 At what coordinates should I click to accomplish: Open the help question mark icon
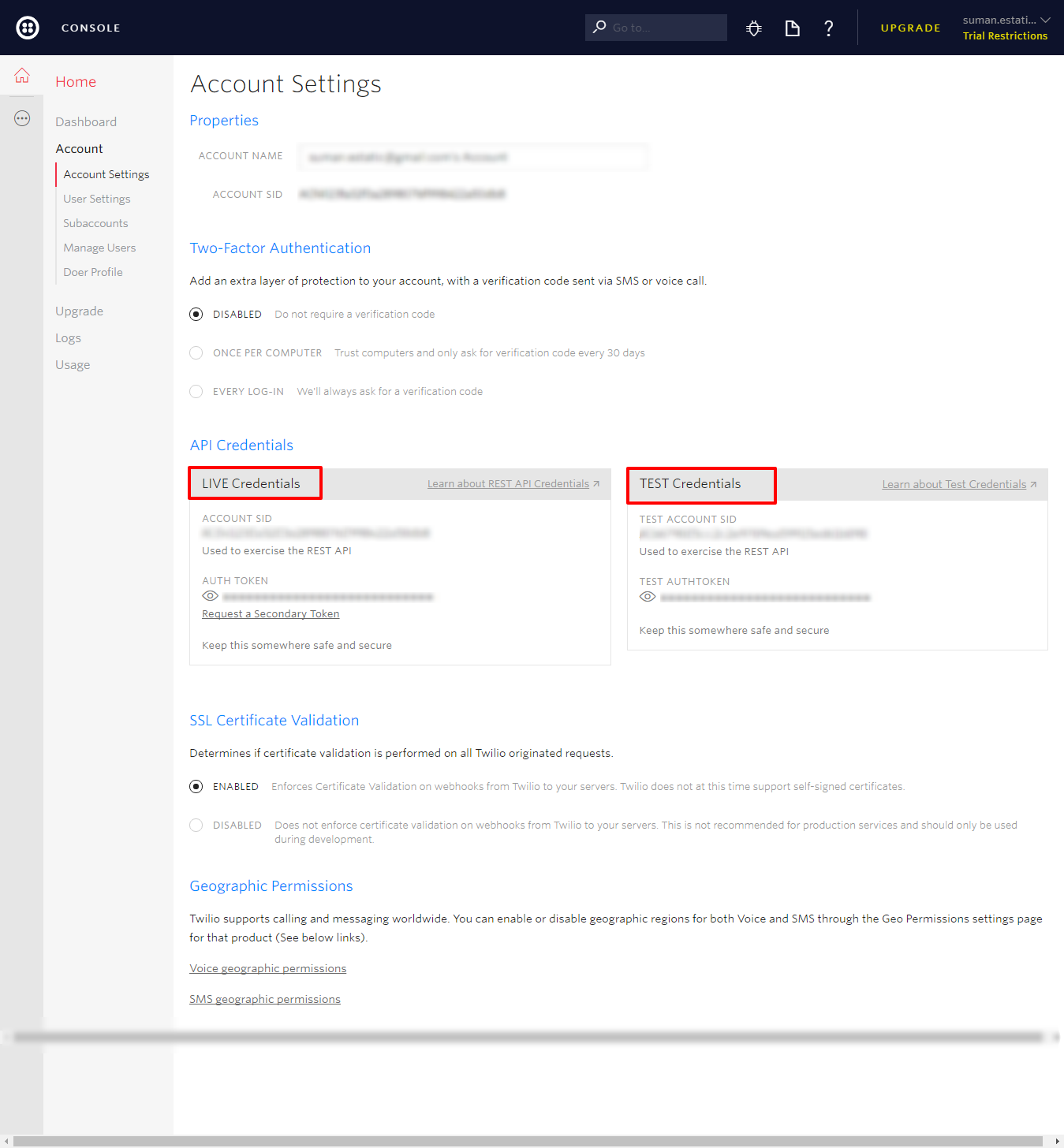click(x=829, y=28)
